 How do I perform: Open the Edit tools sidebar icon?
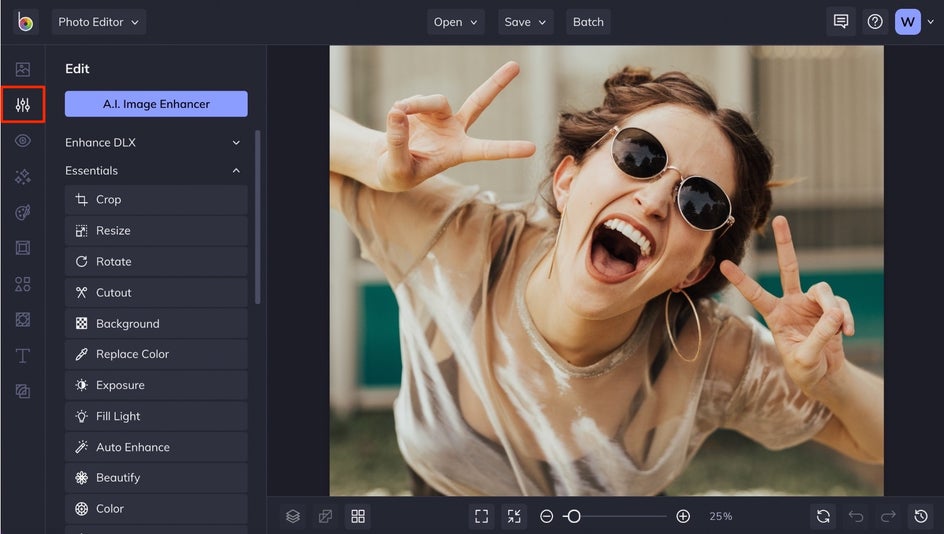22,105
